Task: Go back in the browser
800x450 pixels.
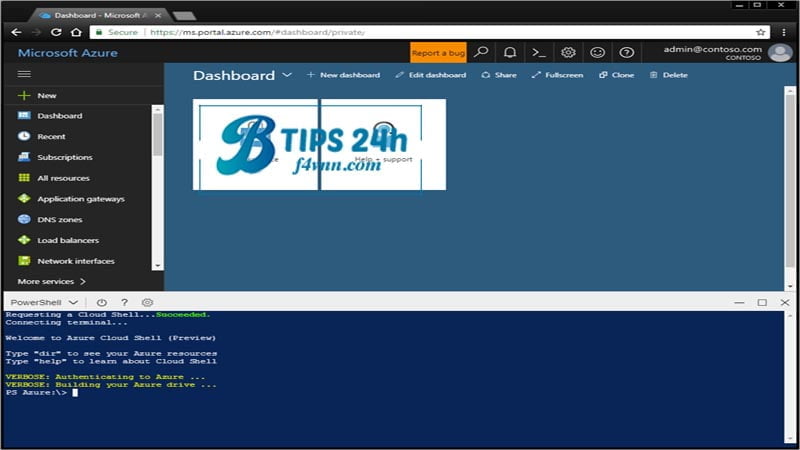Action: [x=16, y=32]
